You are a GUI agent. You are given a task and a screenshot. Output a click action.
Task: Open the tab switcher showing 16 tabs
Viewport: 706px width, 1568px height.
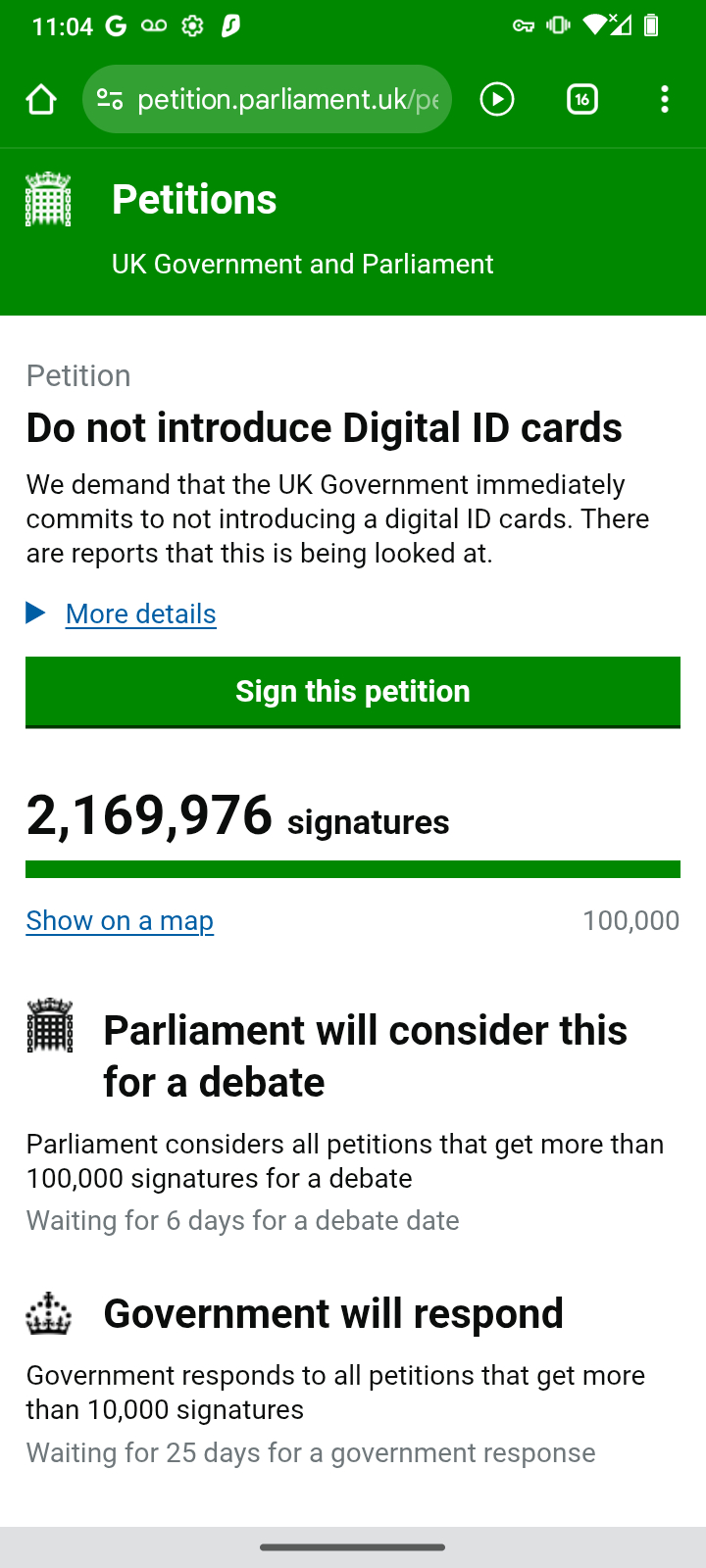pos(582,99)
